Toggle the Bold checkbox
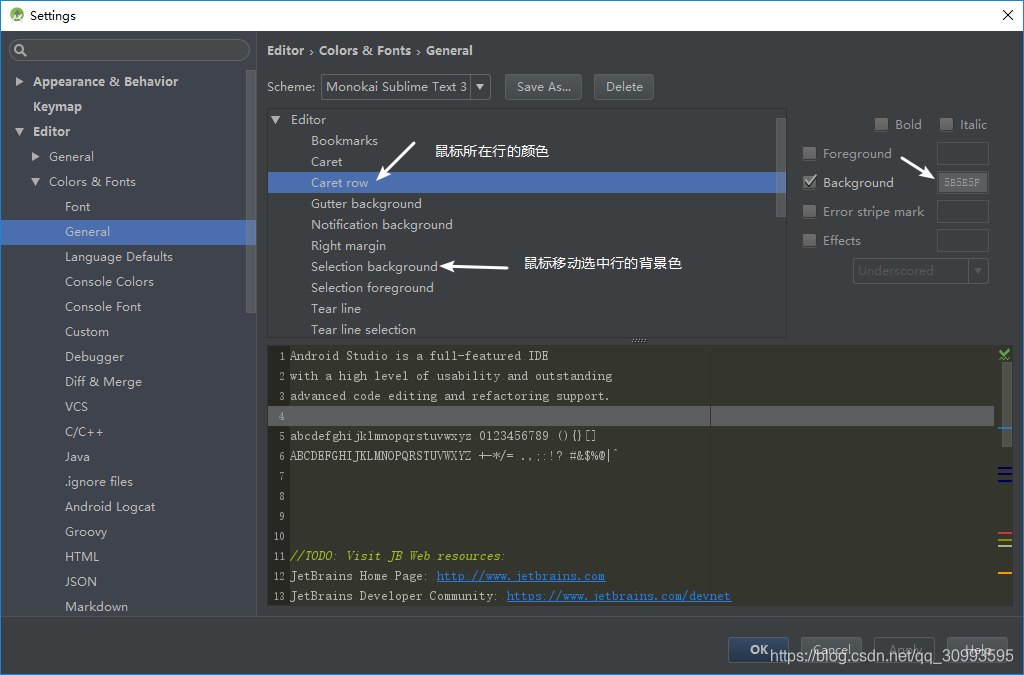Viewport: 1024px width, 675px height. (881, 124)
